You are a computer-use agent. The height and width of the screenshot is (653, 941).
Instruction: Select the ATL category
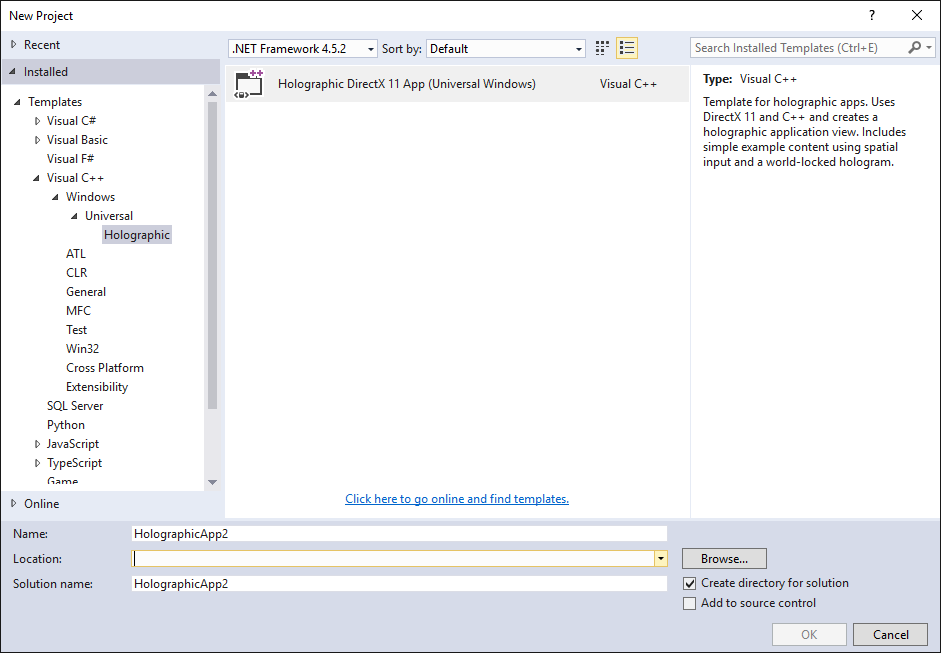pyautogui.click(x=76, y=254)
